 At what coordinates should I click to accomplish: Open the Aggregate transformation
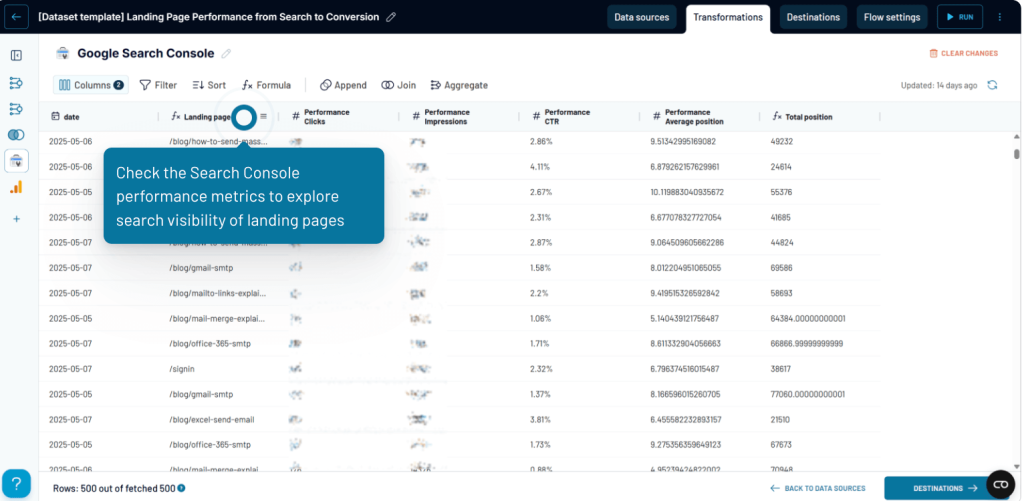point(459,85)
